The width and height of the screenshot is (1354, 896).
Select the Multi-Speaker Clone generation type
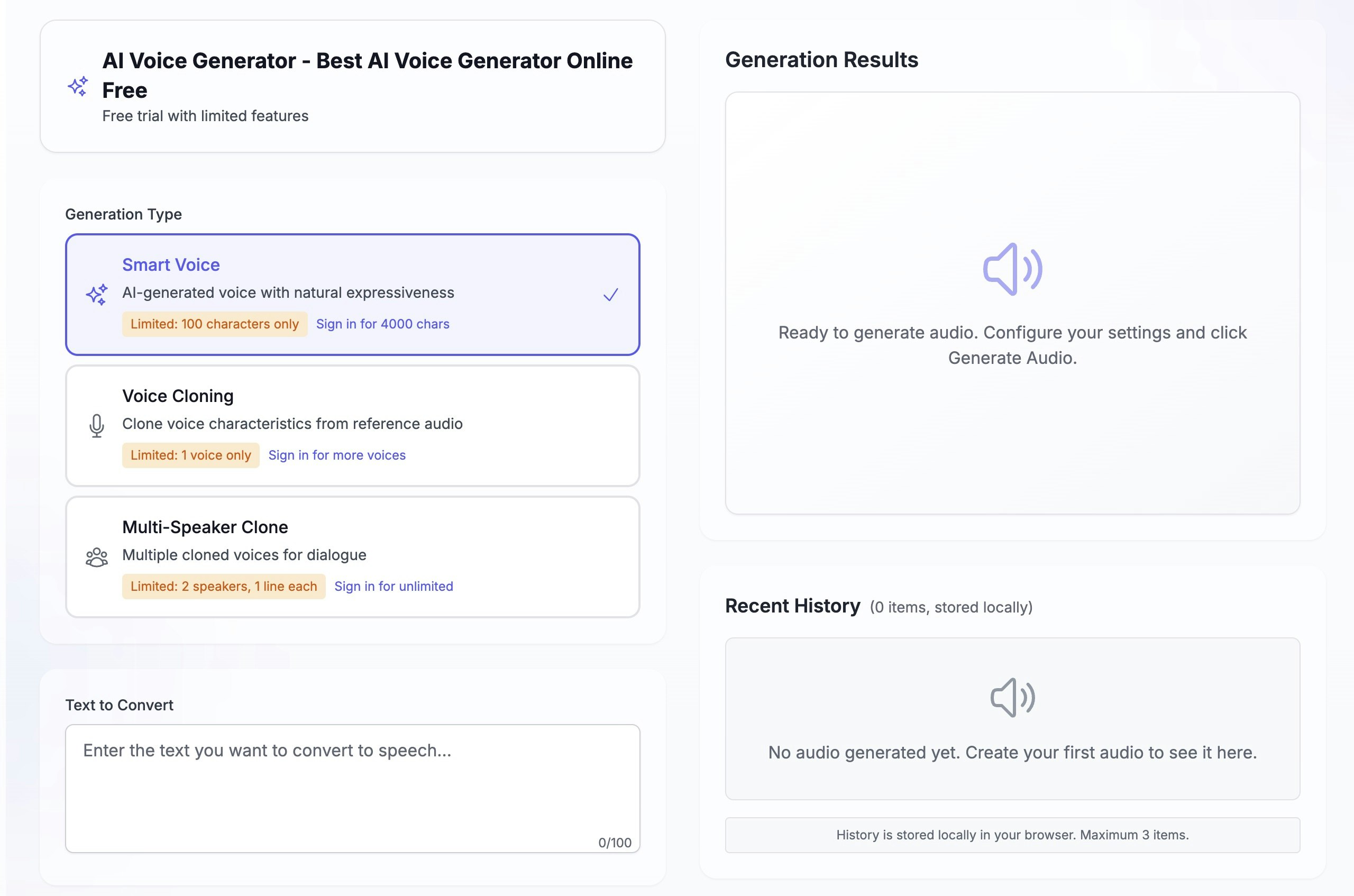click(x=352, y=556)
